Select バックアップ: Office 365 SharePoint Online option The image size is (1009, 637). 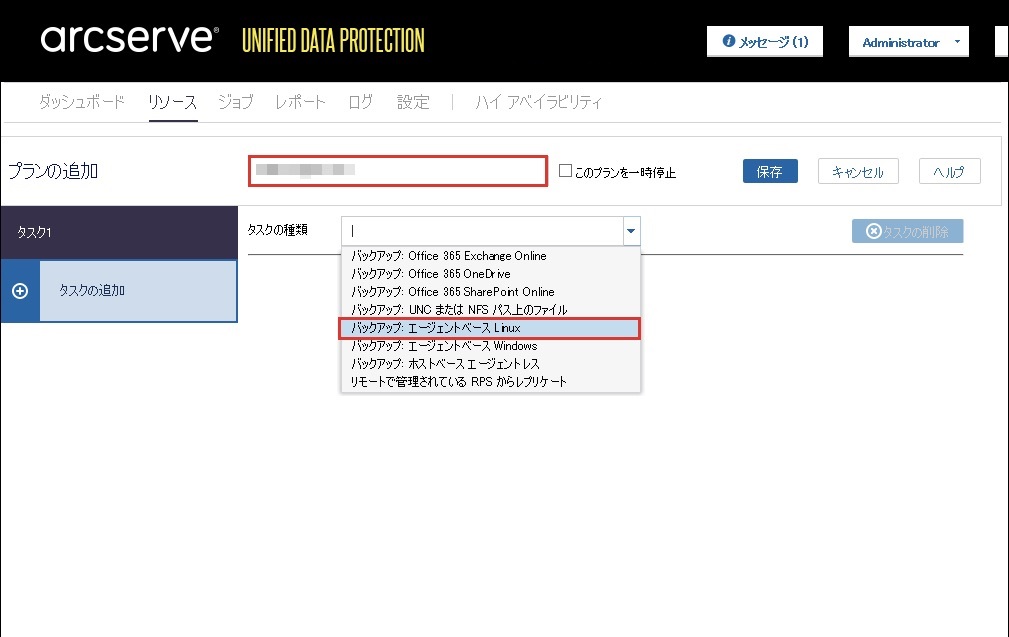pos(490,291)
